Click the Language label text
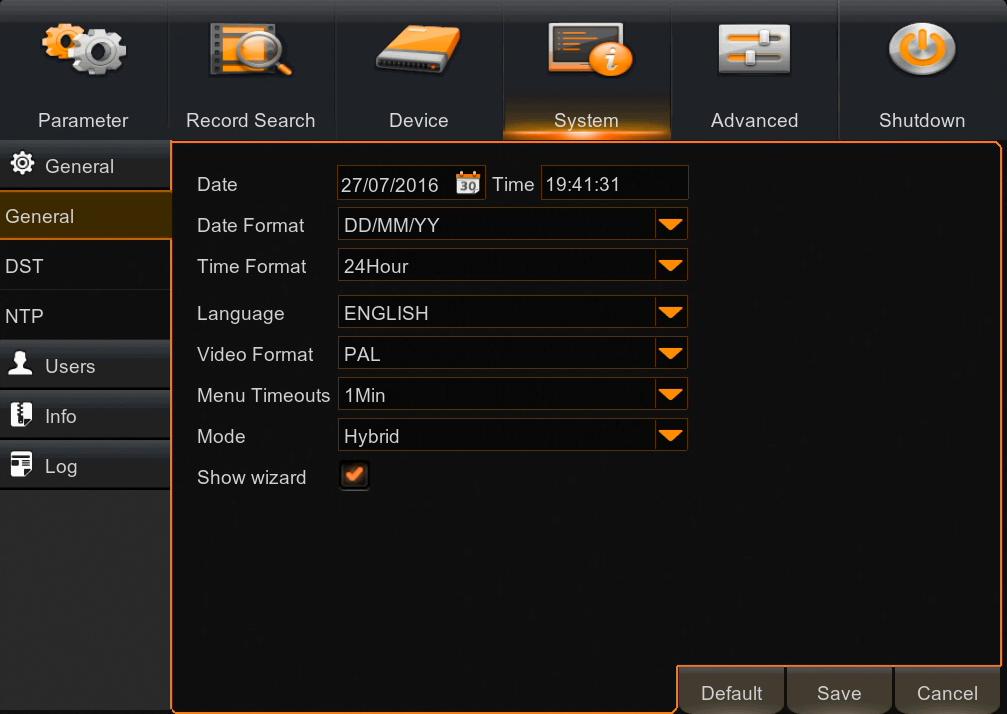Viewport: 1007px width, 714px height. click(240, 313)
